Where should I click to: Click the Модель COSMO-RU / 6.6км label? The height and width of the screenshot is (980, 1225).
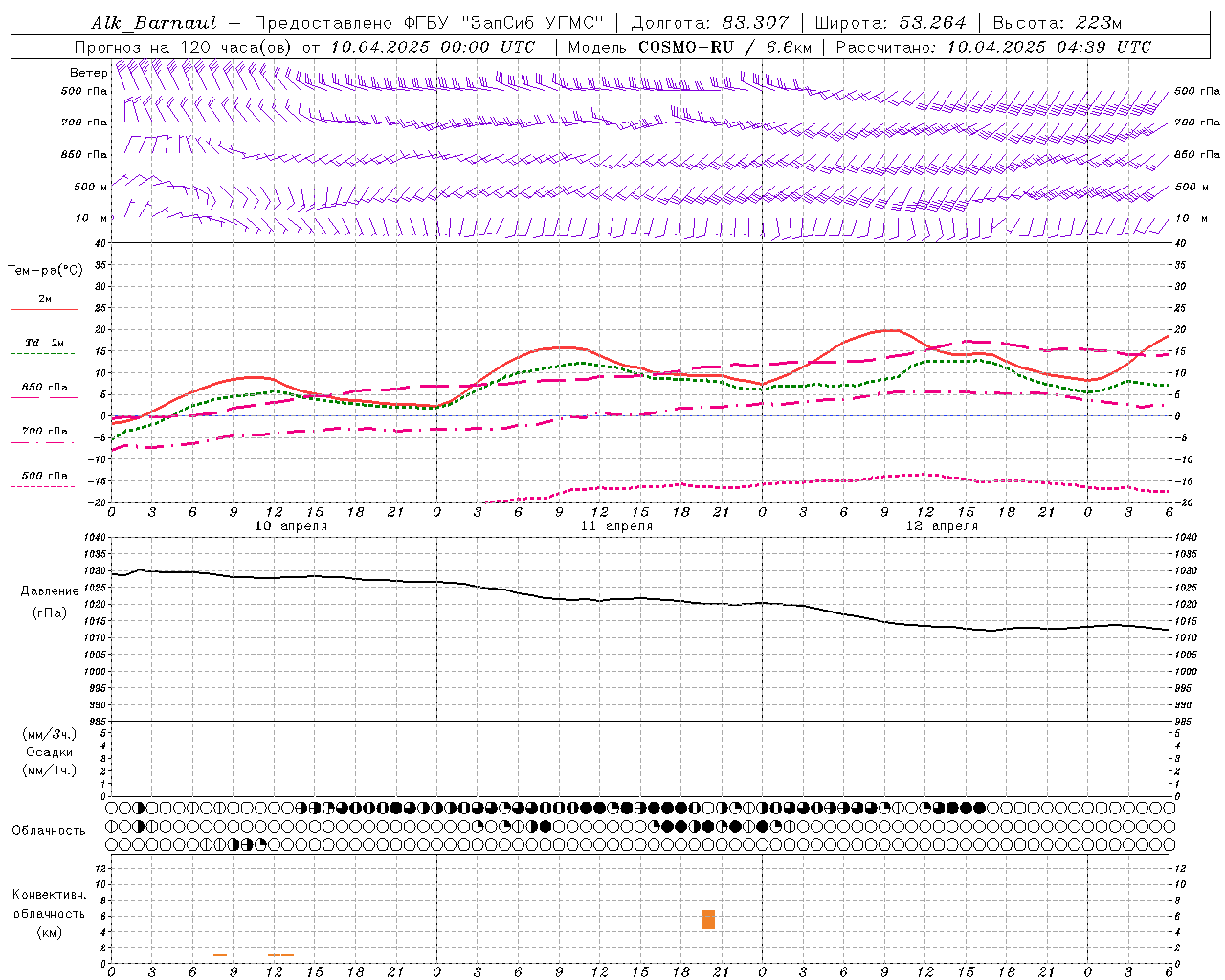point(689,47)
